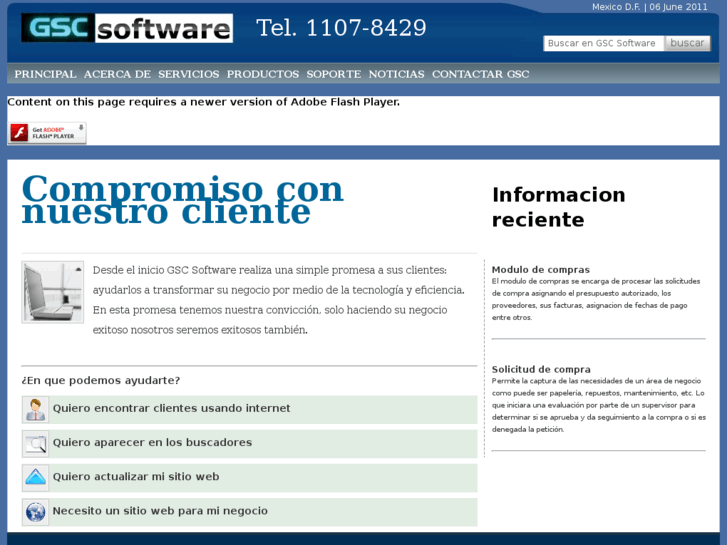The height and width of the screenshot is (545, 727).
Task: Click the buscar search button
Action: coord(687,43)
